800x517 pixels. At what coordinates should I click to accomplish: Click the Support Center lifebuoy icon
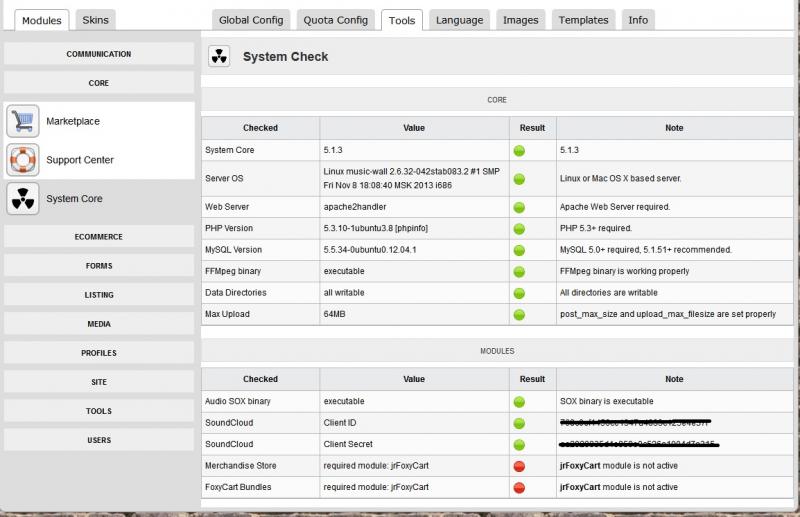23,160
